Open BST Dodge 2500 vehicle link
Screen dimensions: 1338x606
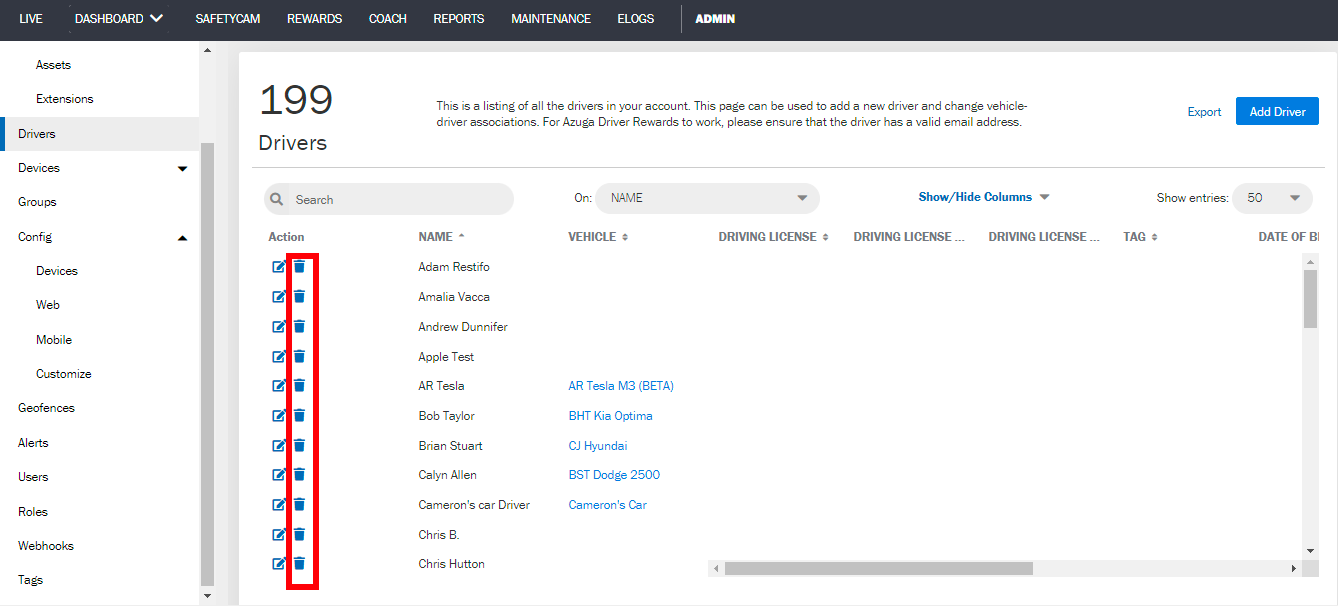tap(614, 475)
